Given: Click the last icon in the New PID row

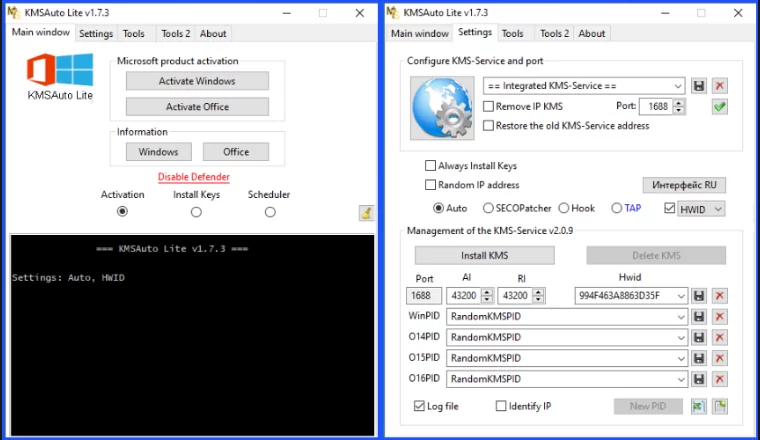Looking at the screenshot, I should (720, 406).
